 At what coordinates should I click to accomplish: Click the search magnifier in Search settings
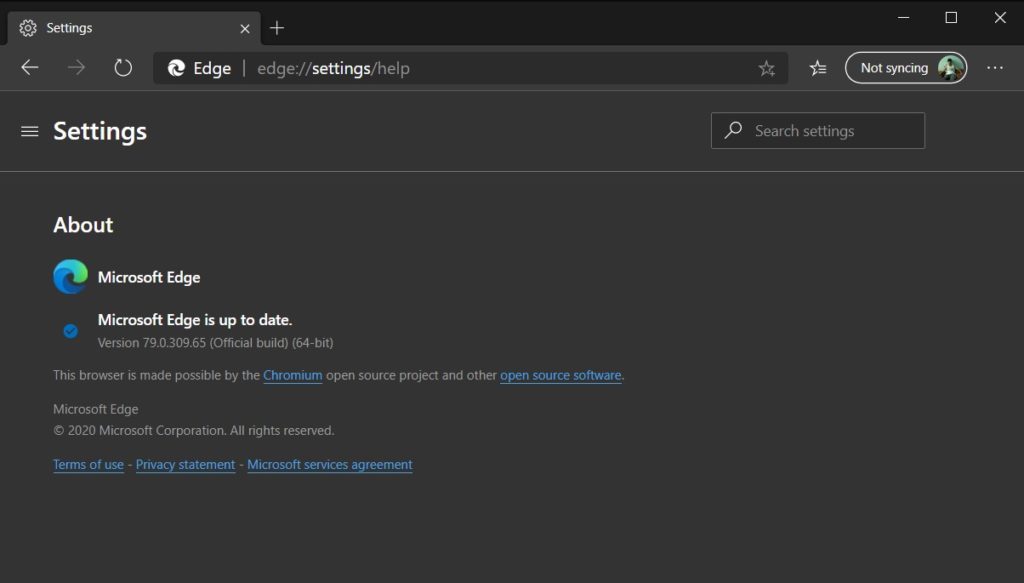pos(733,130)
